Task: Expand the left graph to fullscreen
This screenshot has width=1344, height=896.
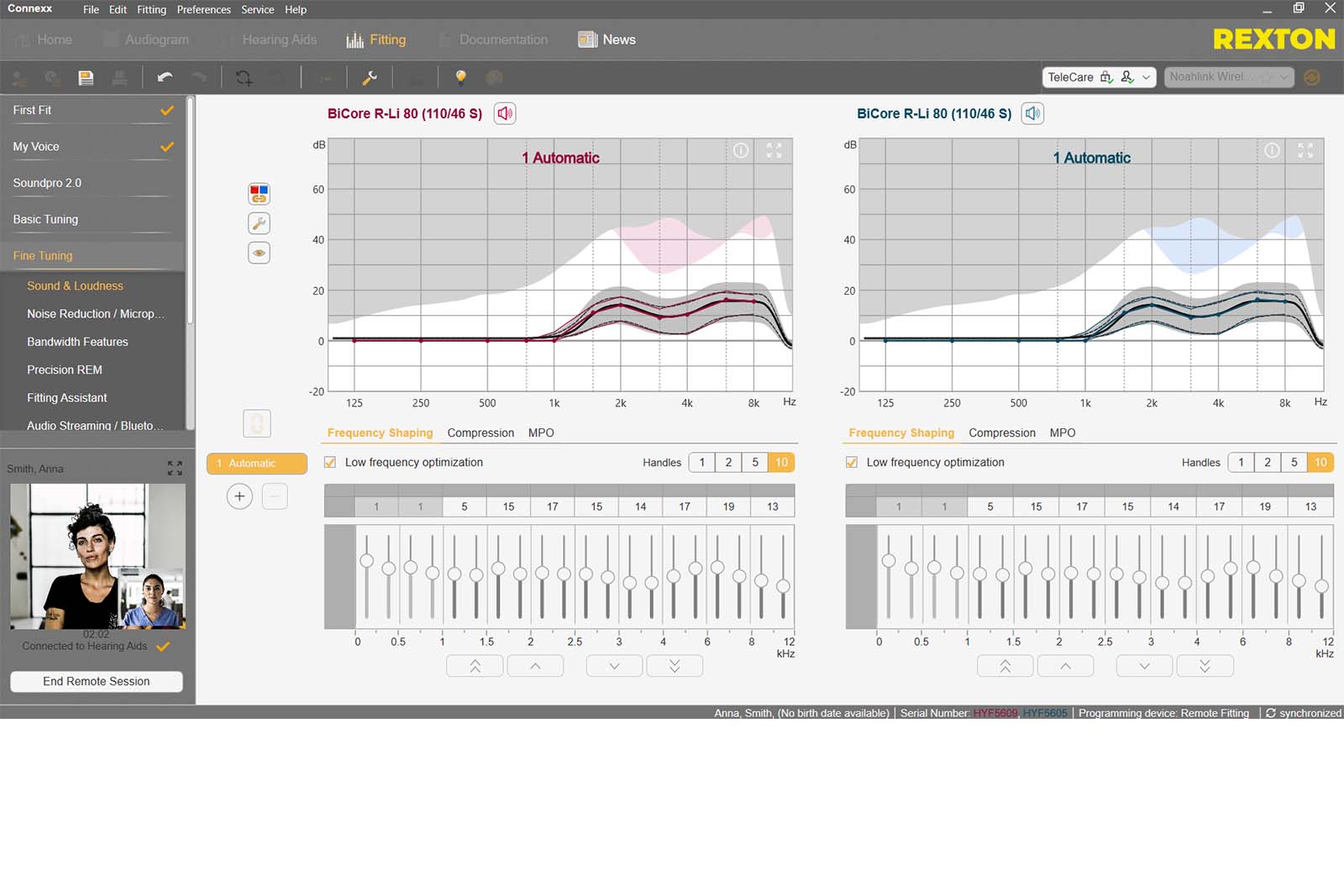Action: point(774,150)
